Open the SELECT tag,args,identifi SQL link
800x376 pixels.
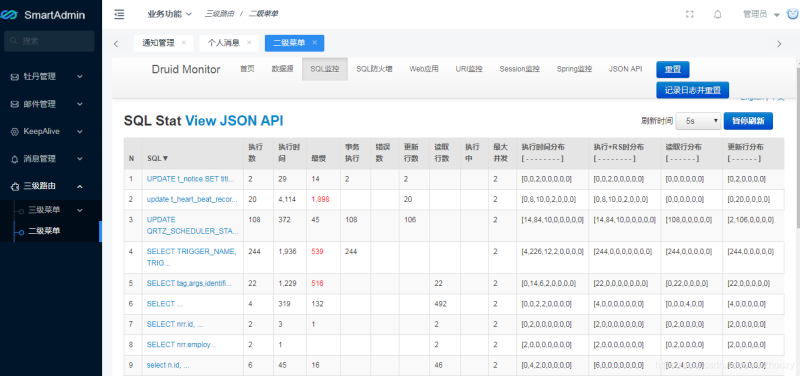pyautogui.click(x=189, y=283)
